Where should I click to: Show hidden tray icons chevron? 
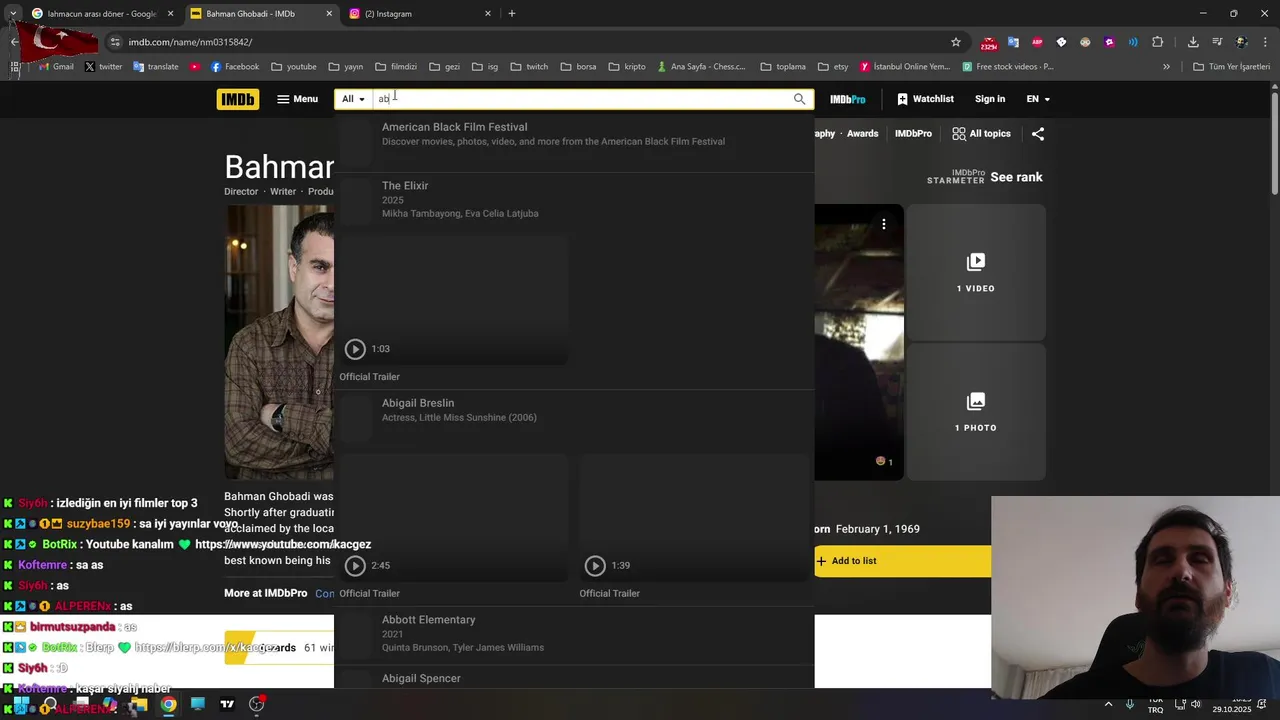(x=1108, y=704)
